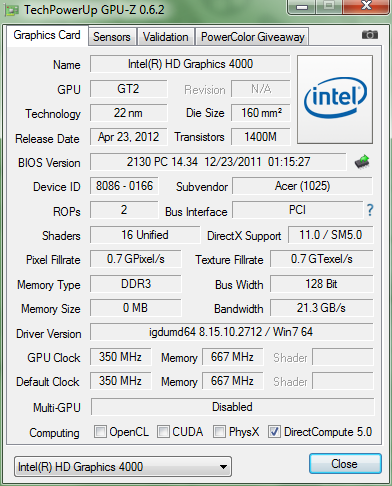Viewport: 392px width, 486px height.
Task: Click the camera screenshot icon
Action: click(x=370, y=34)
